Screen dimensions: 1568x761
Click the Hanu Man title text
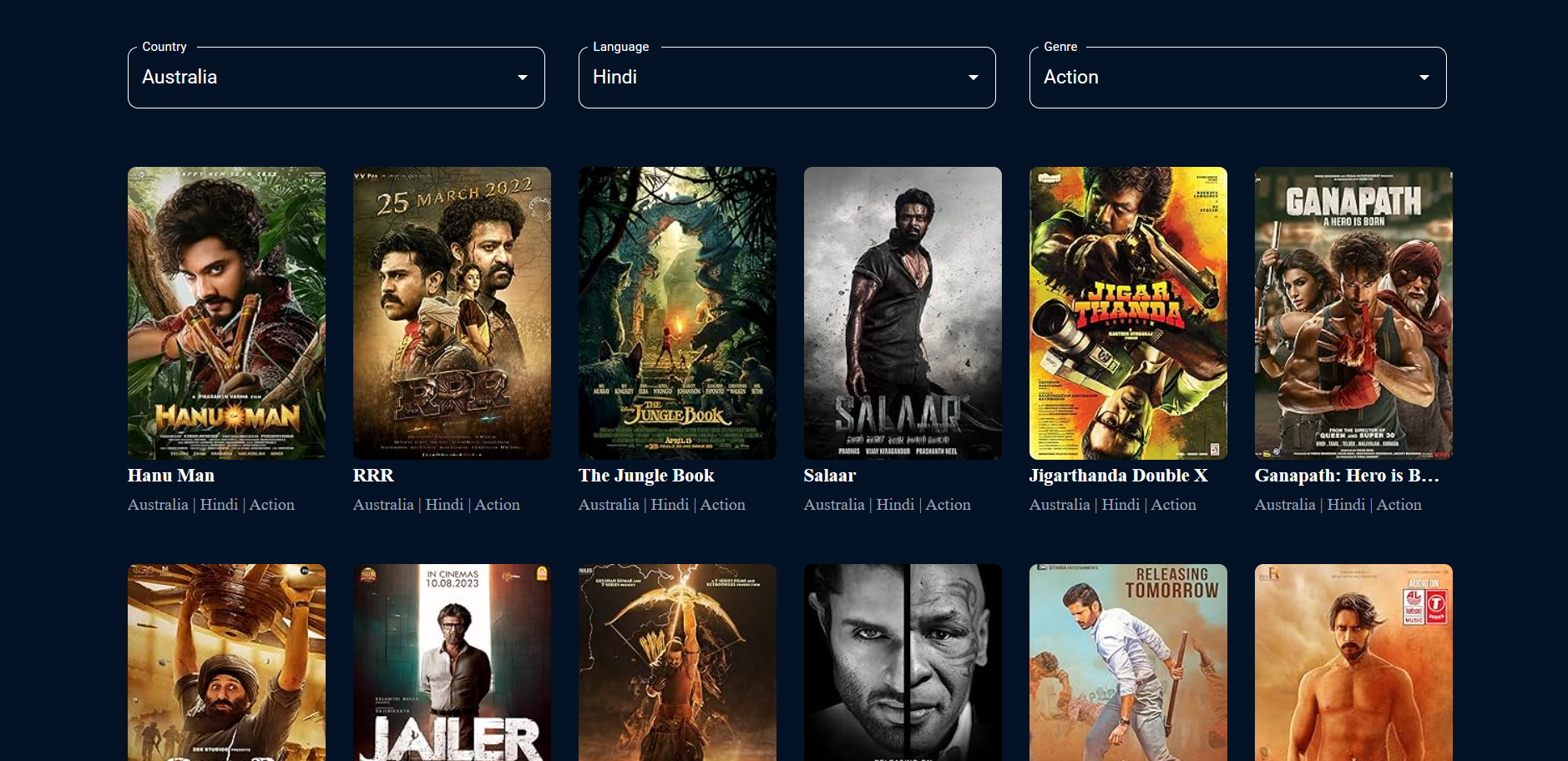tap(171, 476)
